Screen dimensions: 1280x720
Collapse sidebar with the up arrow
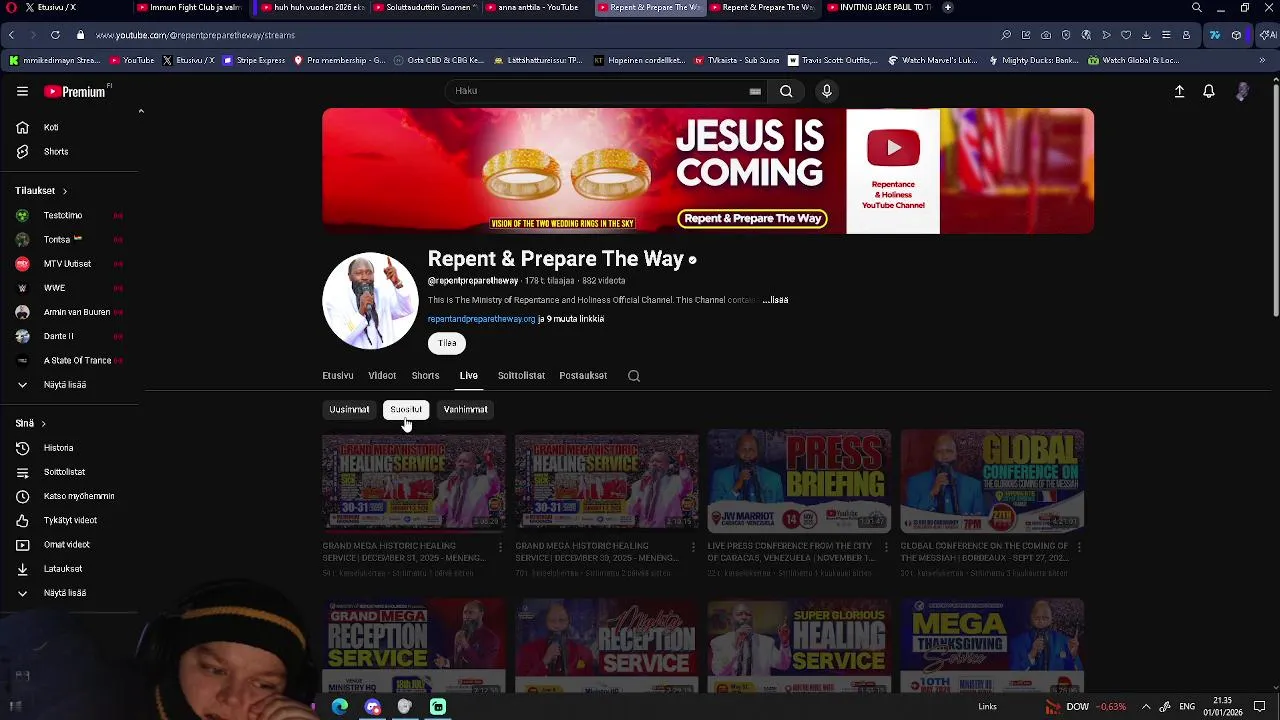tap(141, 111)
